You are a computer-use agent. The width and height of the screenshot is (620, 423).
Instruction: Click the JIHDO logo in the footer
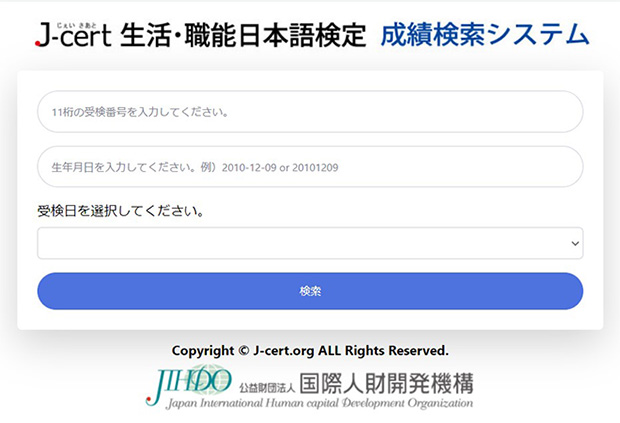(189, 385)
